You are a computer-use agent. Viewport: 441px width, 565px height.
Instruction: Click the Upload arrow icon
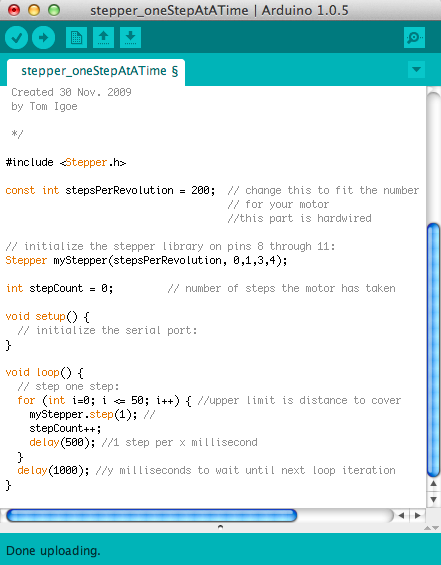click(43, 37)
